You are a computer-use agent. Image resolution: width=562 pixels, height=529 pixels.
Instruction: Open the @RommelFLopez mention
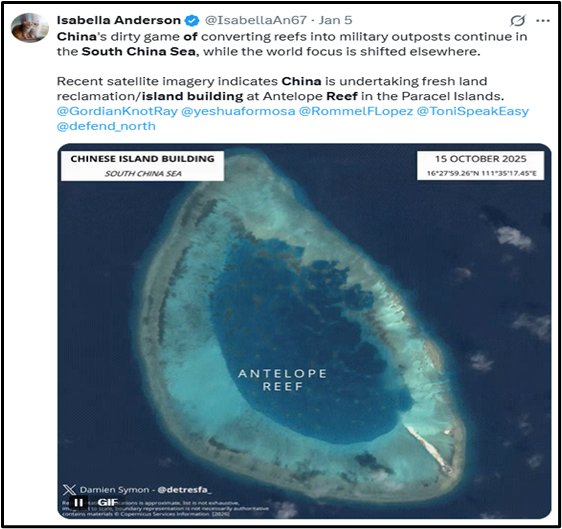point(356,111)
